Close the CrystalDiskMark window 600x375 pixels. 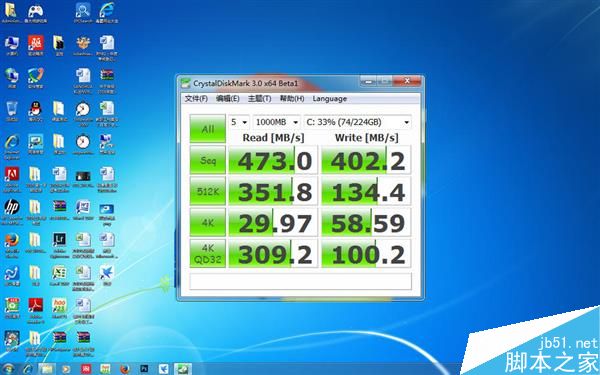tap(407, 81)
